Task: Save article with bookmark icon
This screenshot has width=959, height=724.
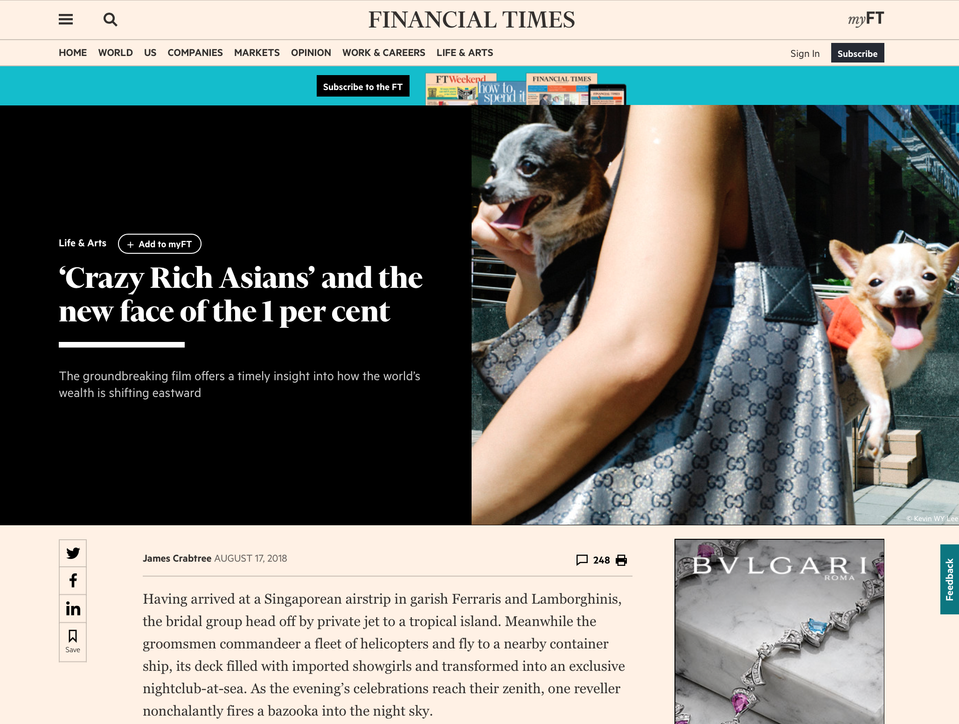Action: (73, 641)
